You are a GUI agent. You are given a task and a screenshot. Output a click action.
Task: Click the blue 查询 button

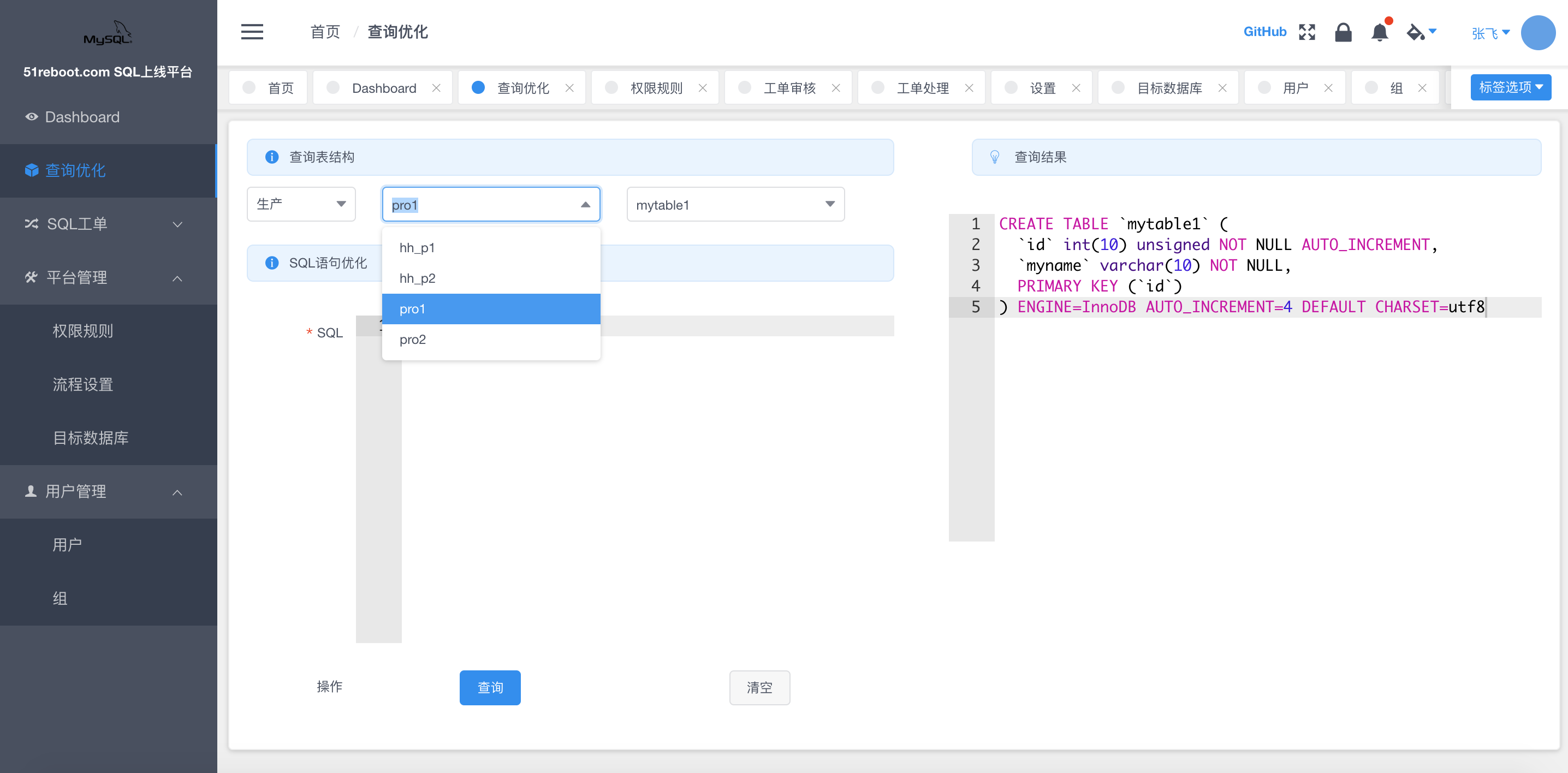coord(490,687)
